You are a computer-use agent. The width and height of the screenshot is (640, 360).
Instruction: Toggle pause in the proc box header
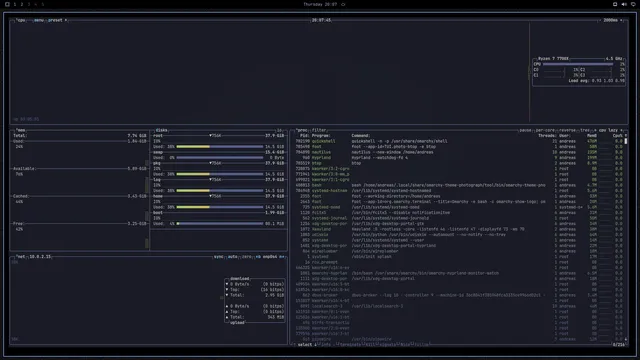(x=525, y=130)
